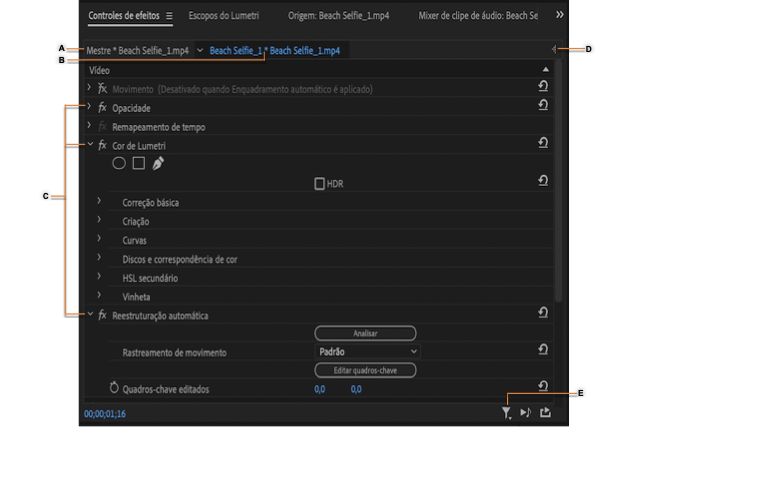Viewport: 760px width, 499px height.
Task: Switch to the Escopos do Lumetri tab
Action: click(223, 16)
